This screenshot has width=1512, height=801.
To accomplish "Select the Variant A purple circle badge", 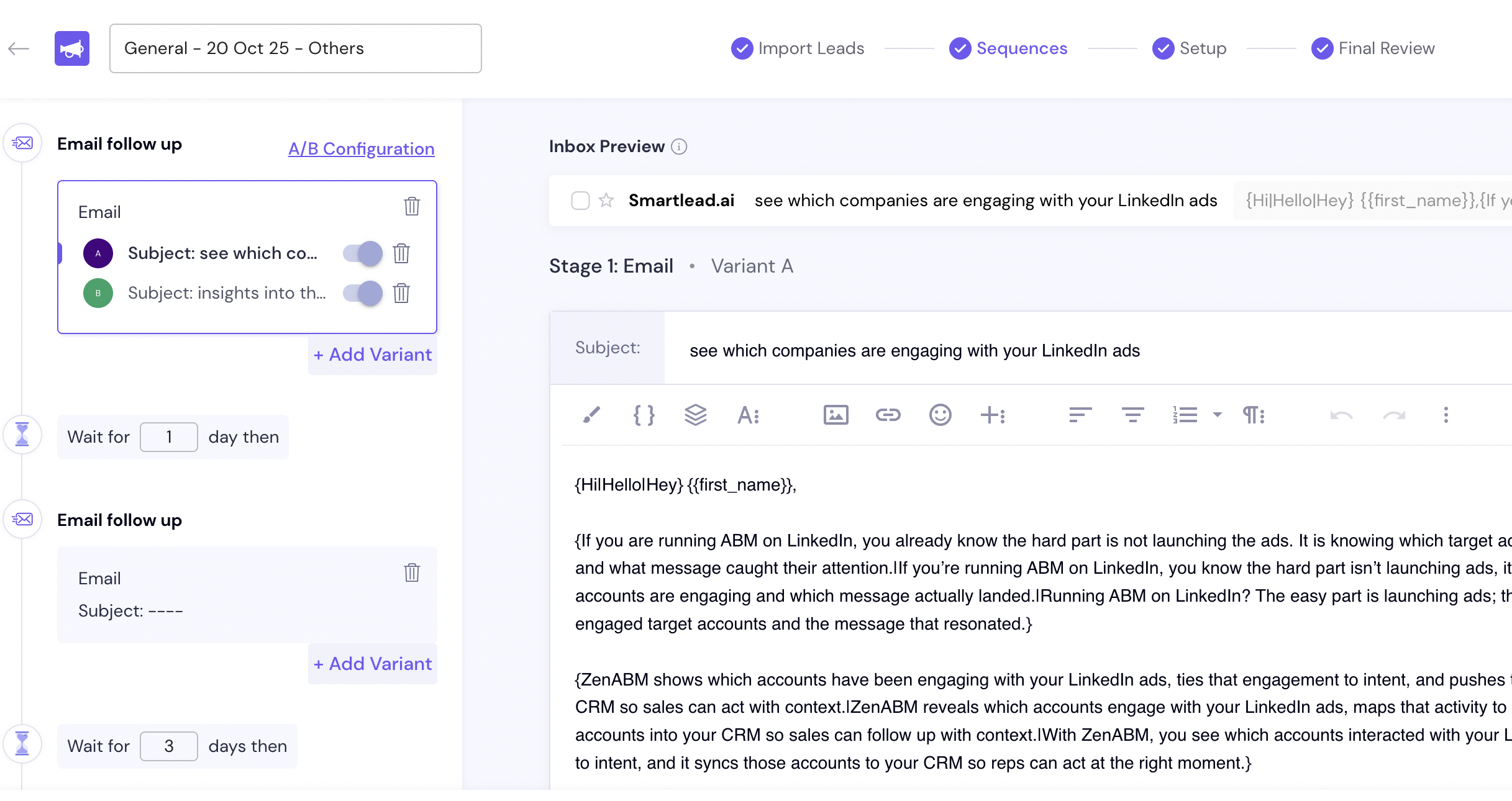I will 98,253.
